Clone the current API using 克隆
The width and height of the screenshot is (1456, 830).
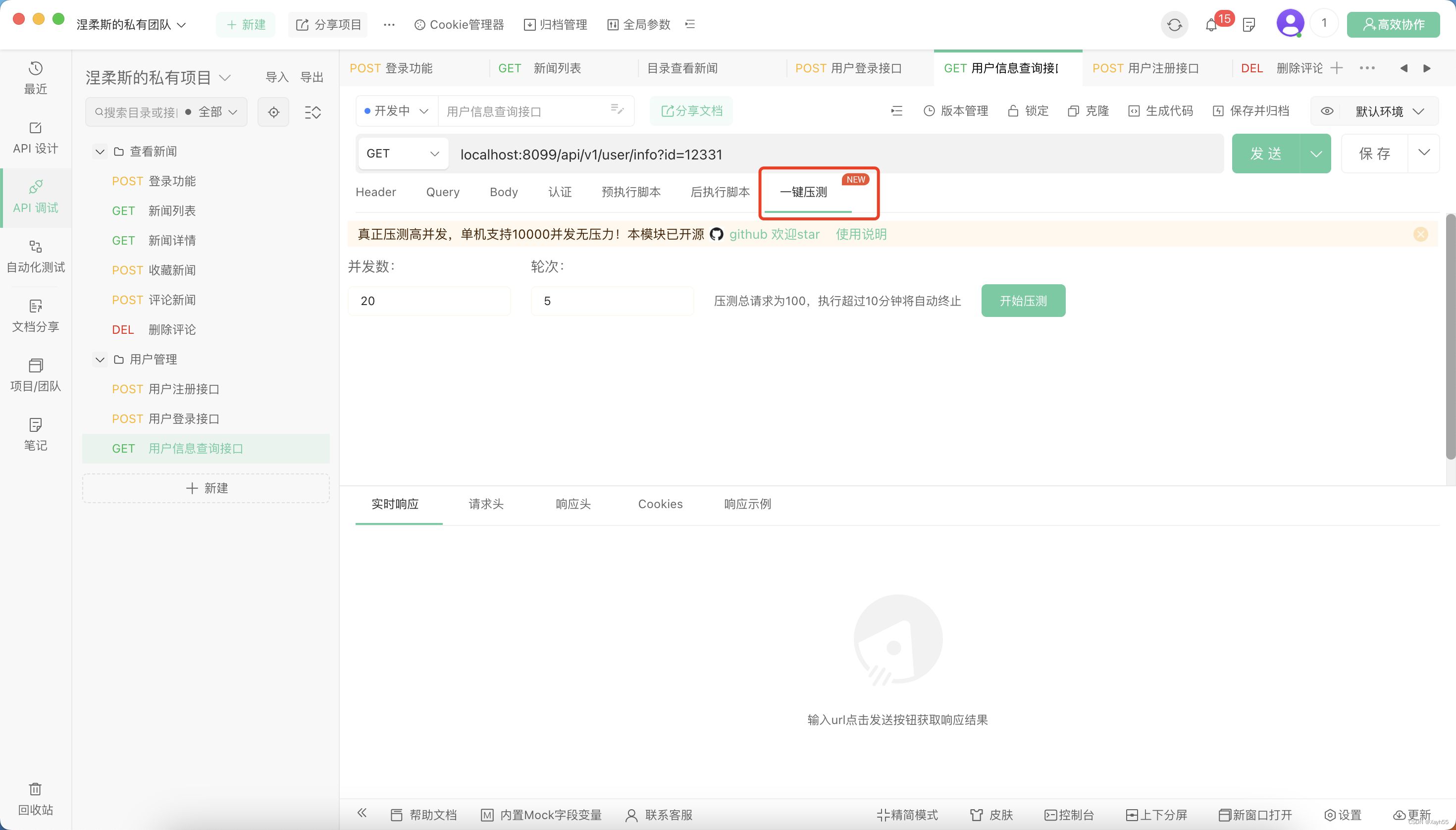point(1088,110)
